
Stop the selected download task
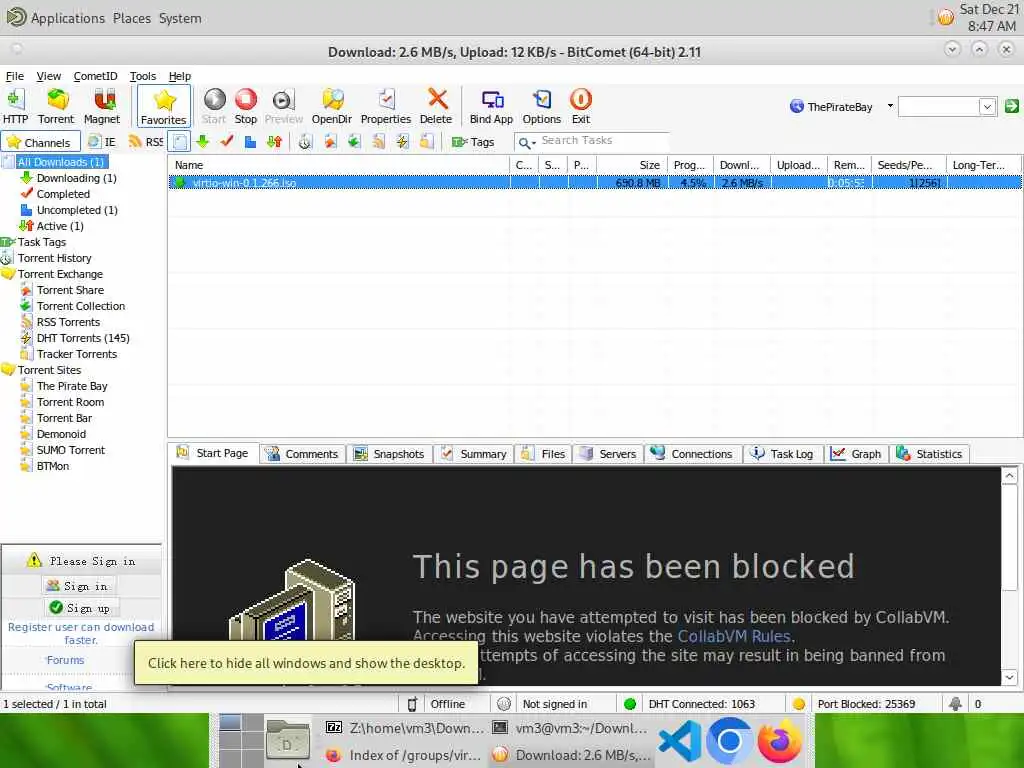tap(246, 106)
